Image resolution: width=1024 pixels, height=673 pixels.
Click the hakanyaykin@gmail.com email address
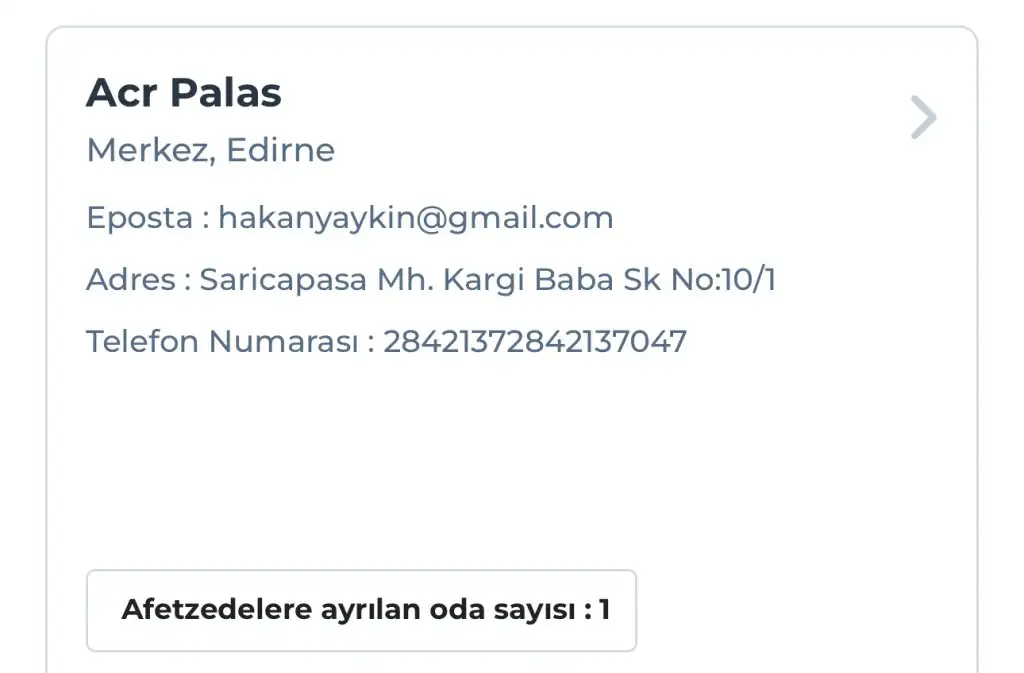pyautogui.click(x=415, y=218)
